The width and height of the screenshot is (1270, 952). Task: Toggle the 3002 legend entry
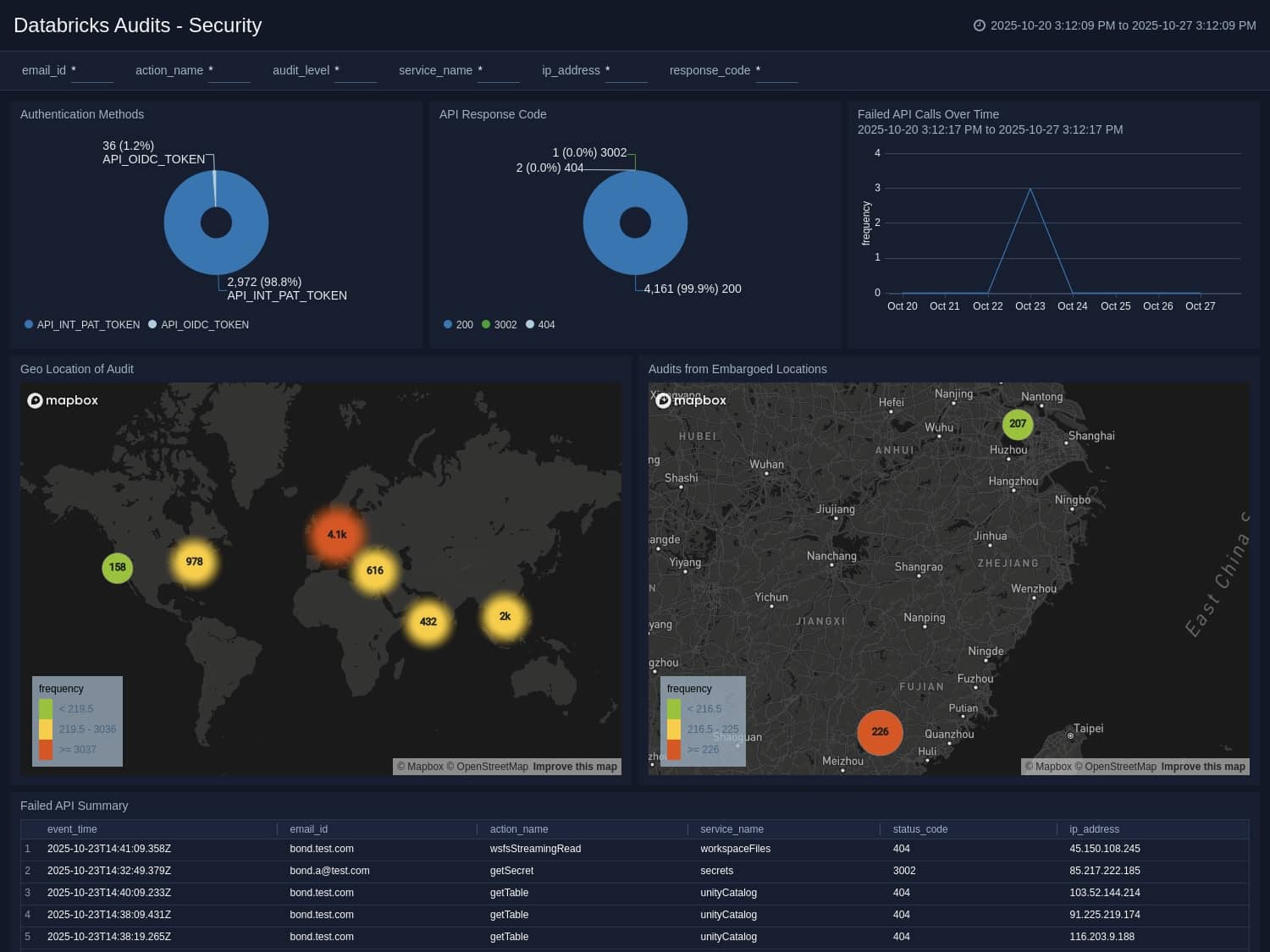[x=500, y=324]
